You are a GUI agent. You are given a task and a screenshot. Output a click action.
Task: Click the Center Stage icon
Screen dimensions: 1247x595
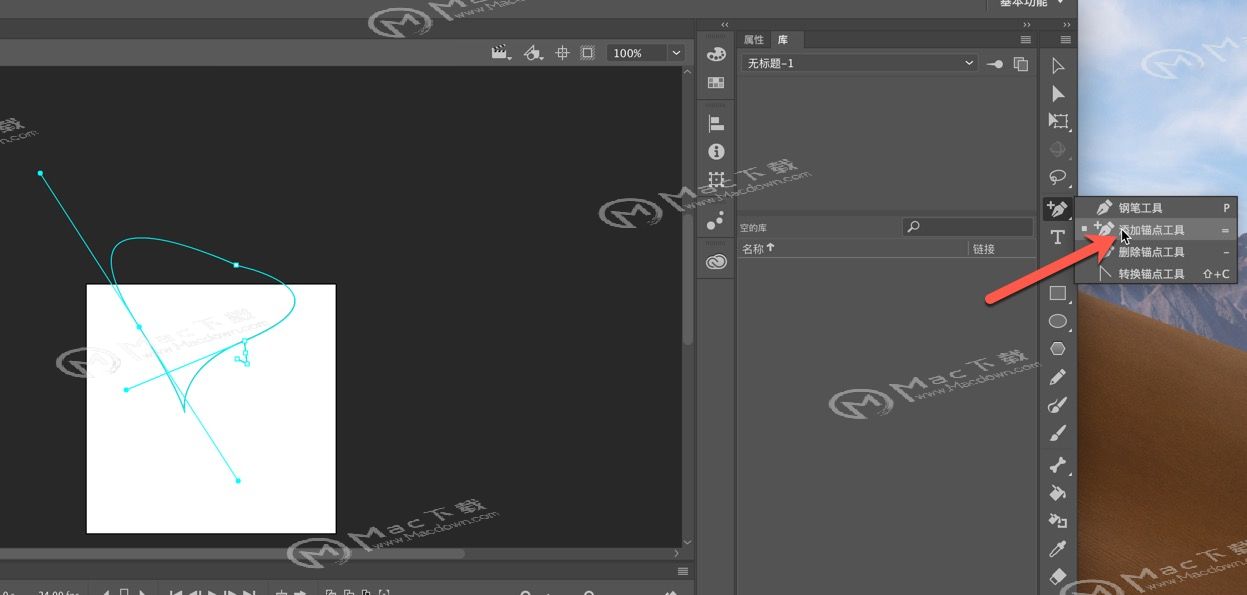point(562,53)
